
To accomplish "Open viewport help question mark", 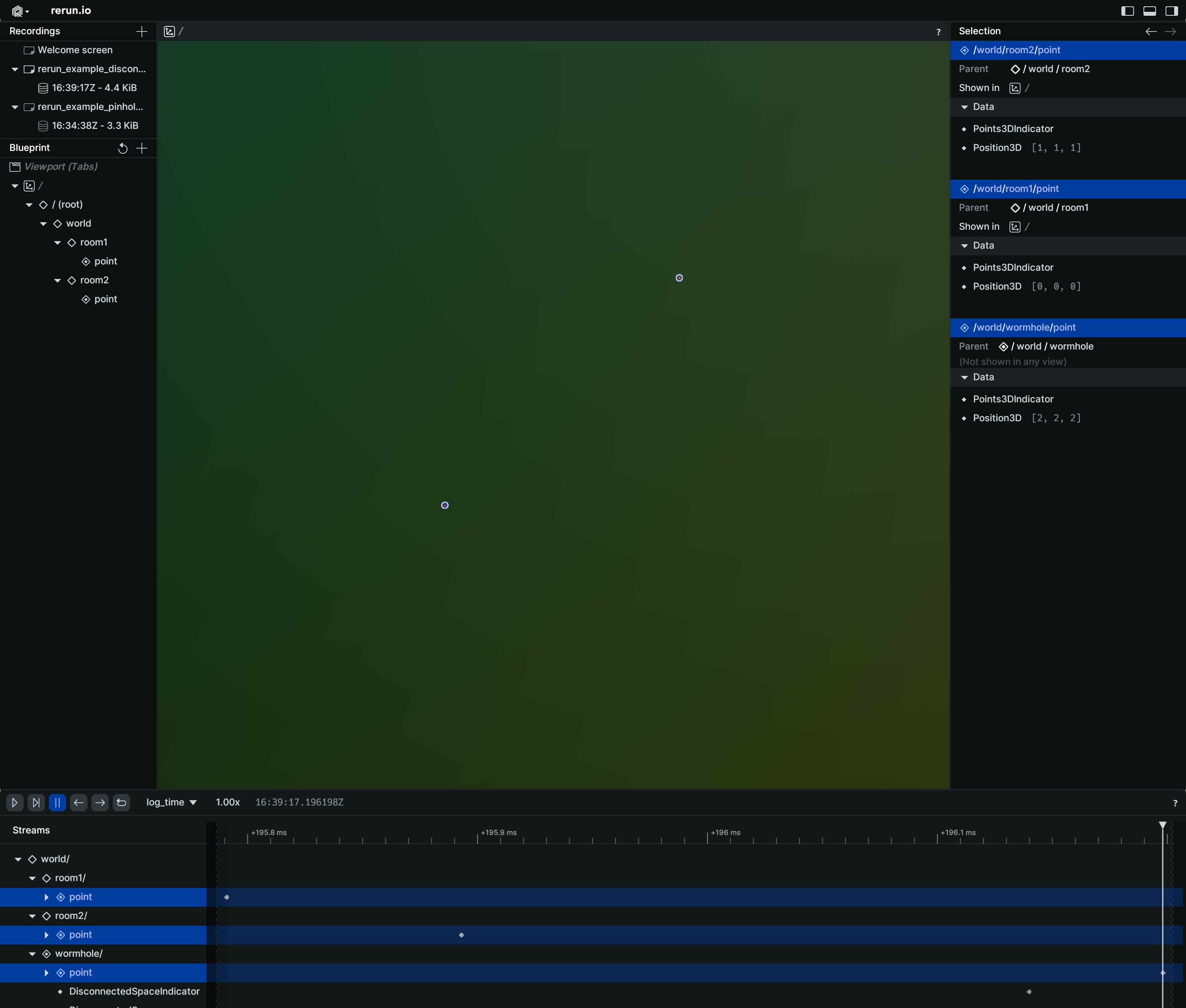I will pyautogui.click(x=938, y=32).
